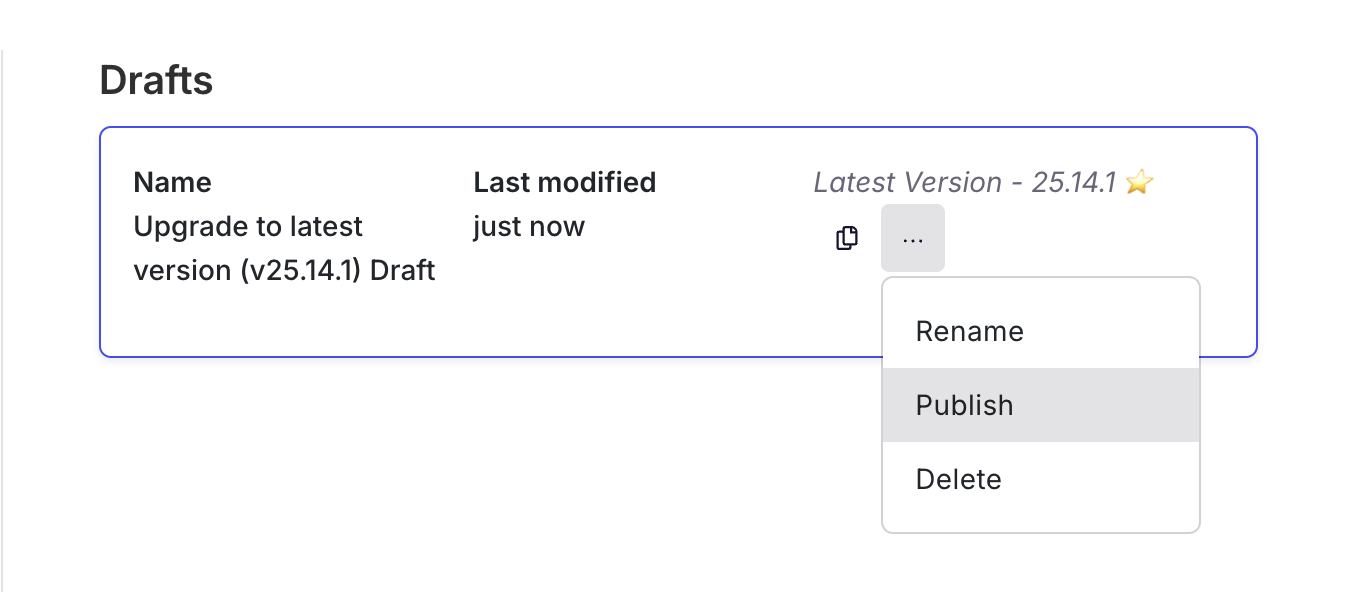Click the Name column label
The width and height of the screenshot is (1364, 592).
click(172, 183)
